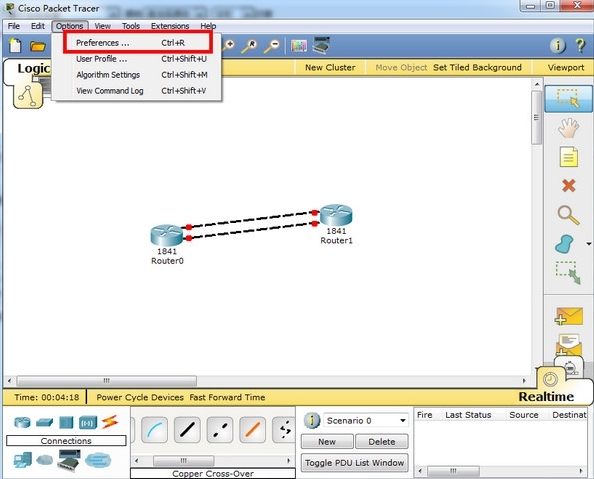Click the Router0 device on the canvas
Screen dimensions: 594x479
click(167, 235)
